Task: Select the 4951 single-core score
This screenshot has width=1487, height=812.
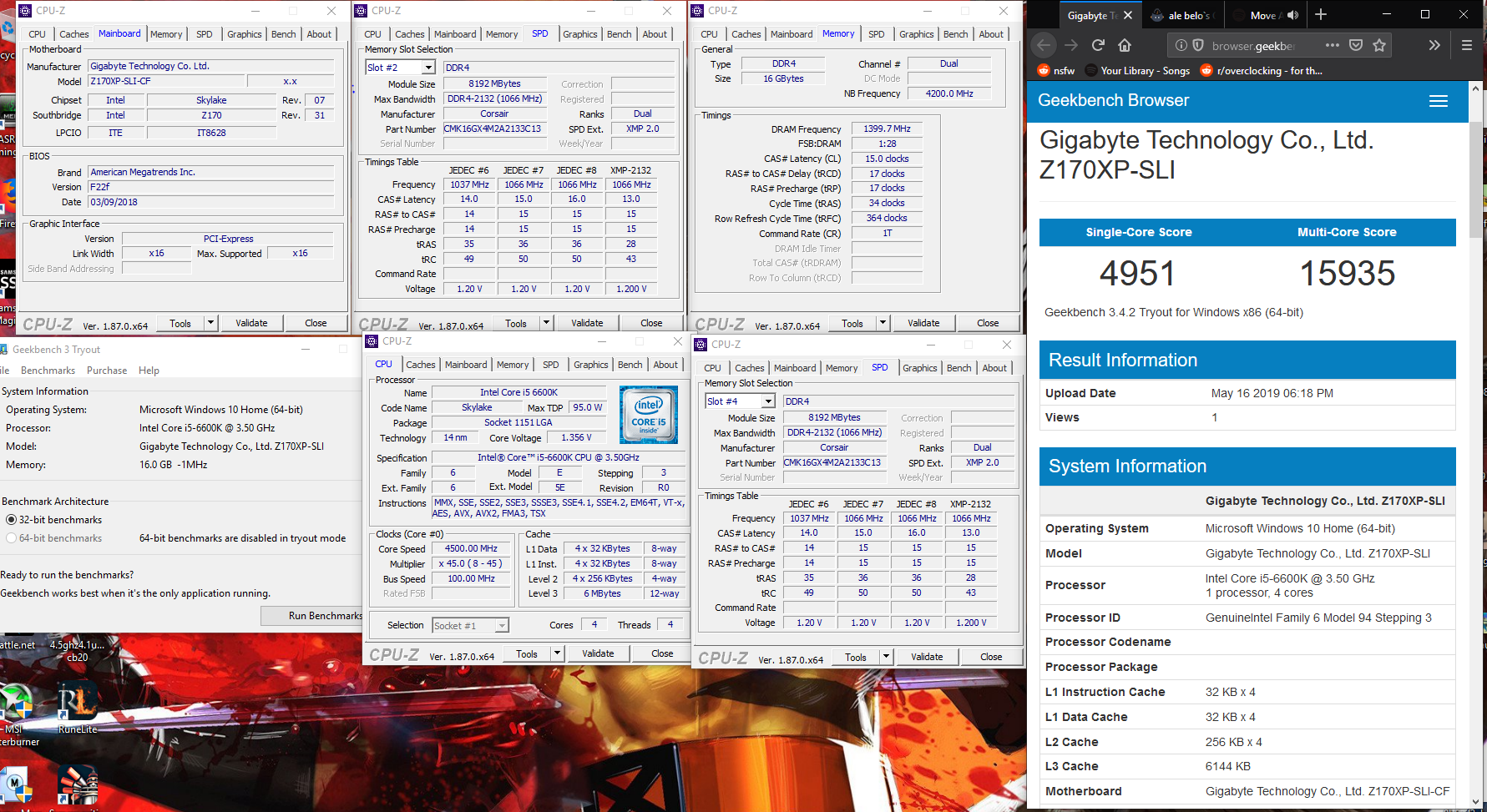Action: [x=1137, y=274]
